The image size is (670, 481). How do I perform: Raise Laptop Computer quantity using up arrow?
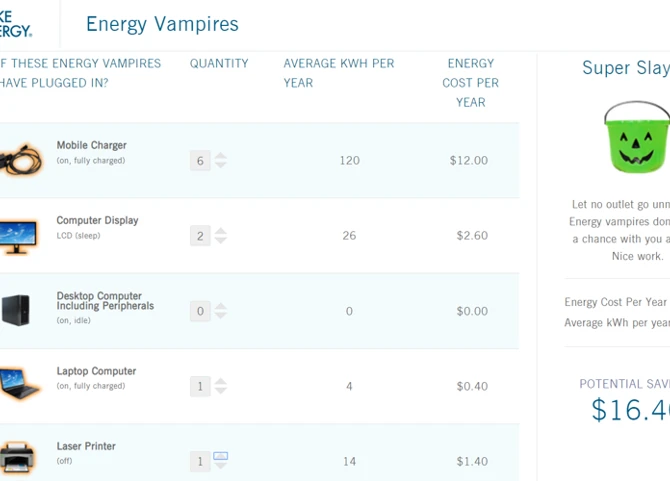pos(221,381)
